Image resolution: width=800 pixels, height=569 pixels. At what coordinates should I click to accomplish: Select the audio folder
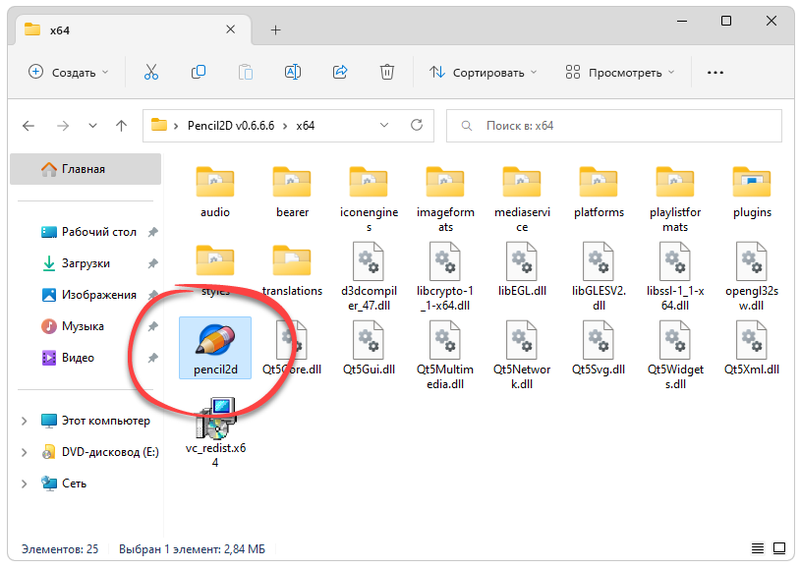[x=215, y=192]
